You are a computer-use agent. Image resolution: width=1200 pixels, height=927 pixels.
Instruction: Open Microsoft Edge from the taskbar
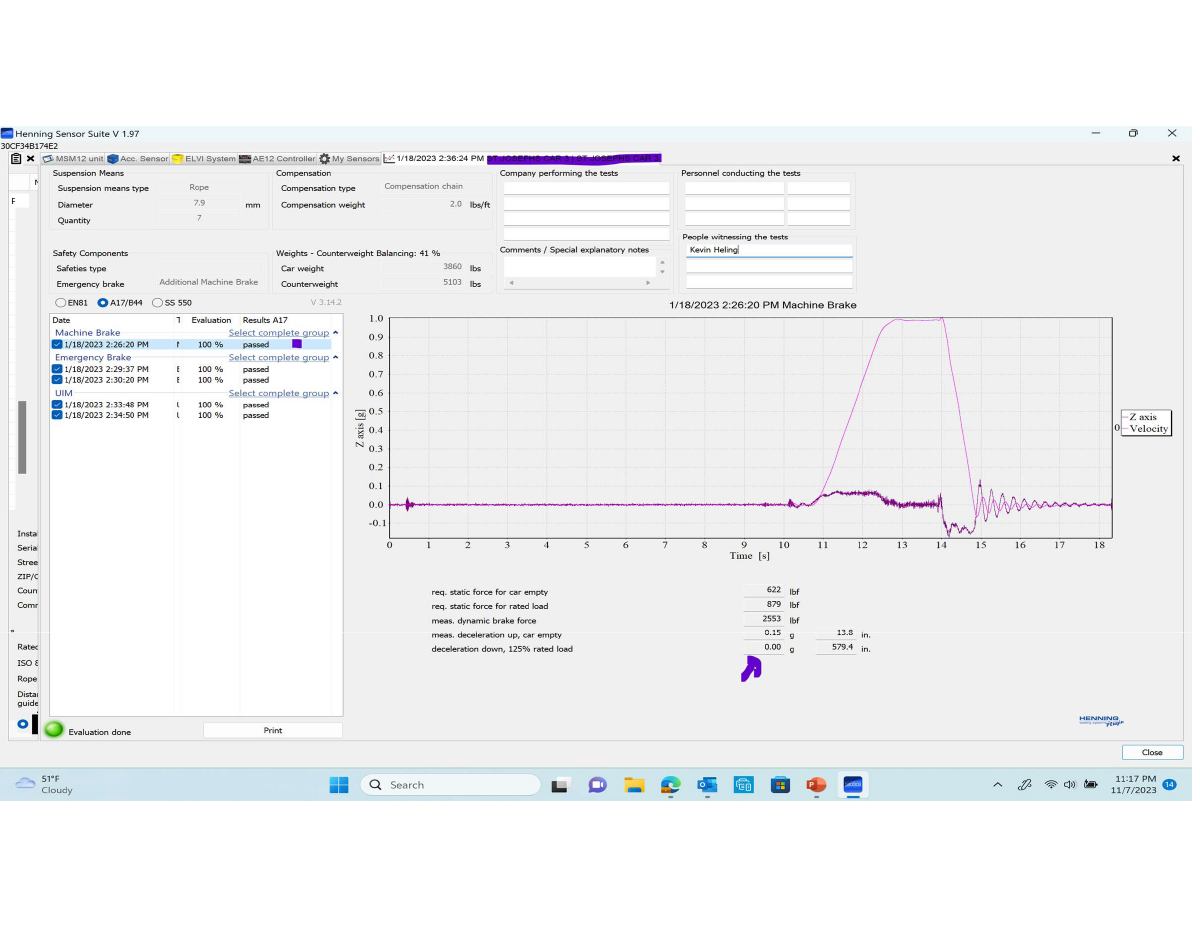(671, 785)
